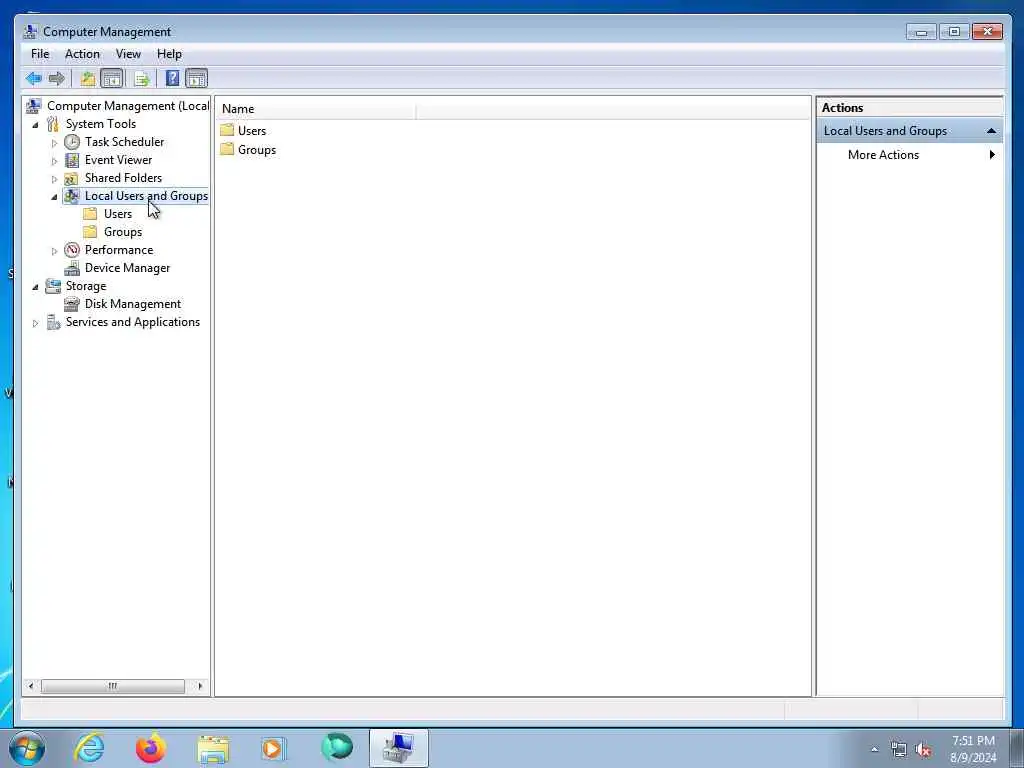Expand the Shared Folders node
This screenshot has height=768, width=1024.
click(x=54, y=178)
